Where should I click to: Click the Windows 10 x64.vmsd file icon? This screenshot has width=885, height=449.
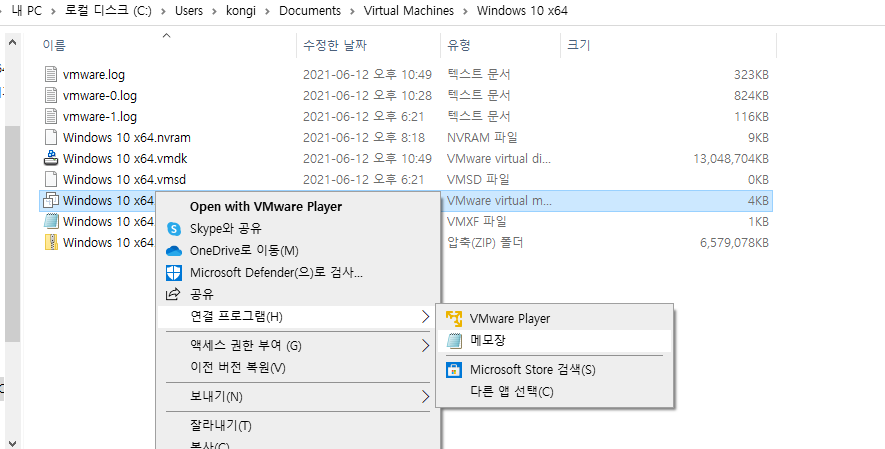pos(51,179)
